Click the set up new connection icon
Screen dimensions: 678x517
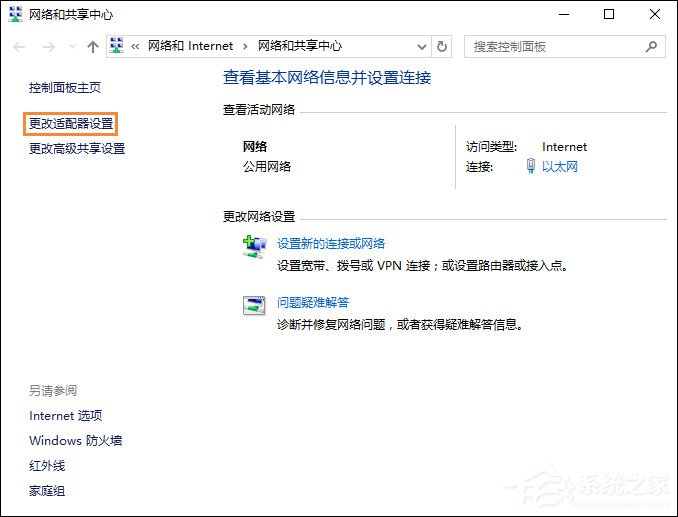(255, 246)
